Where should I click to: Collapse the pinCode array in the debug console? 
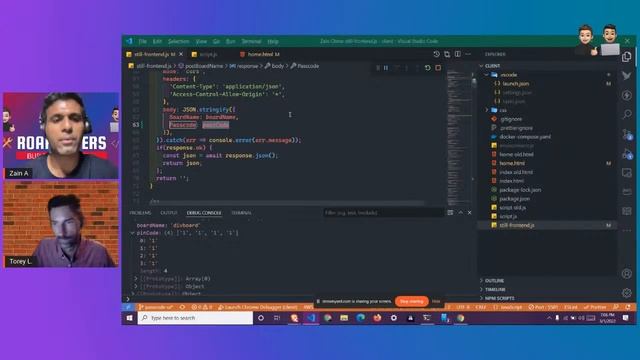point(133,233)
